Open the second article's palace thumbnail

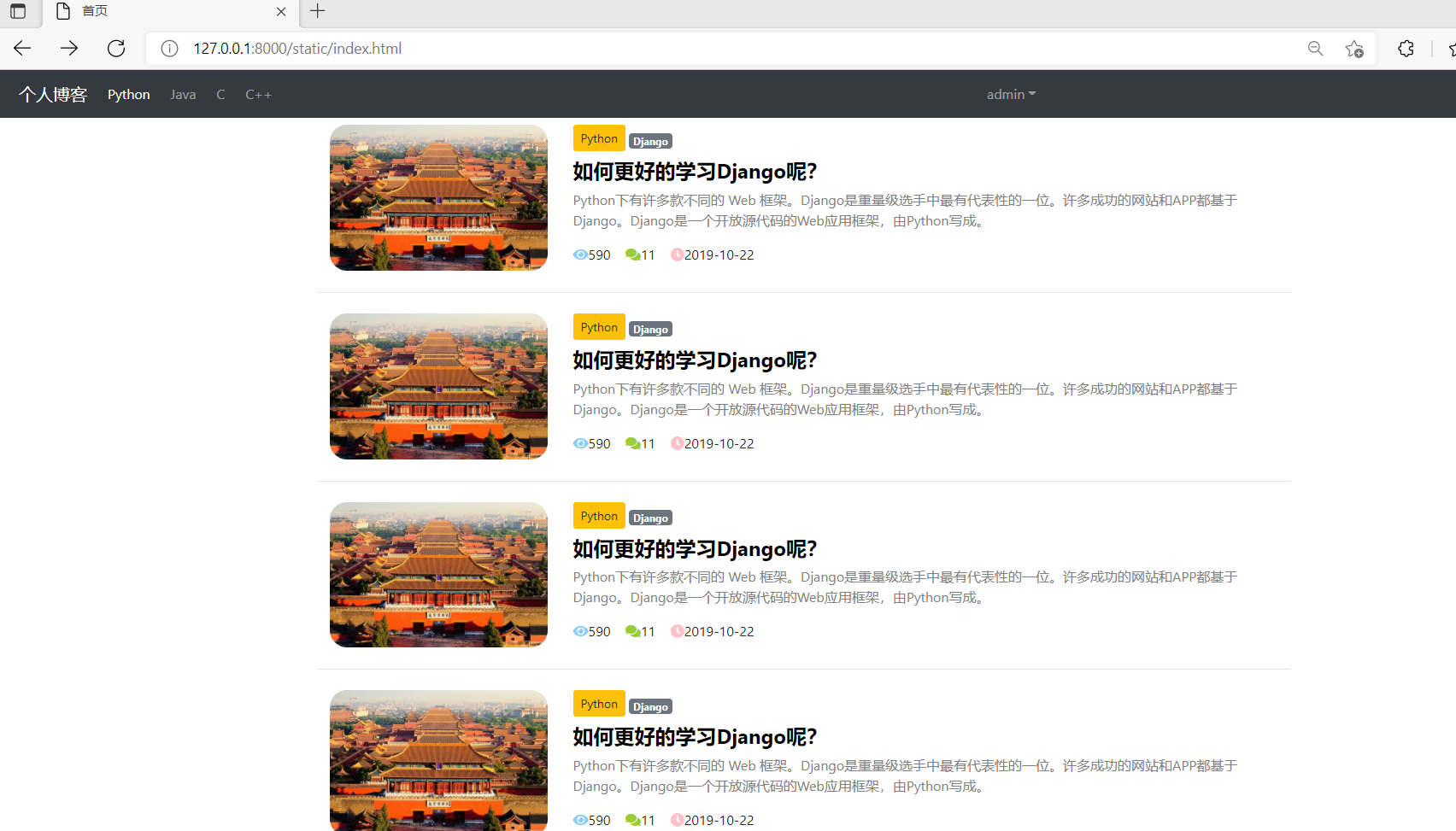point(438,387)
